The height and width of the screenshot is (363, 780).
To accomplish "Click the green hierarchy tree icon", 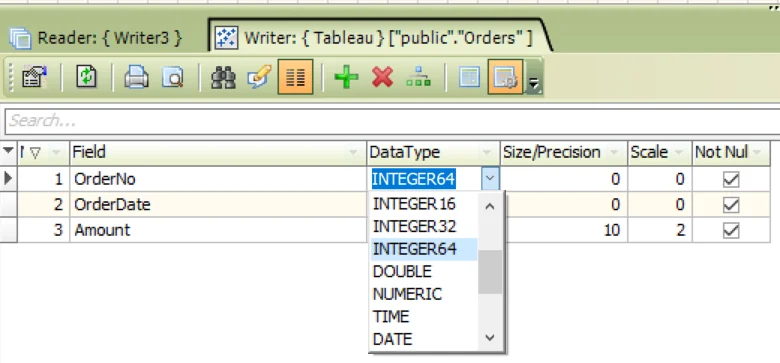I will (x=418, y=77).
